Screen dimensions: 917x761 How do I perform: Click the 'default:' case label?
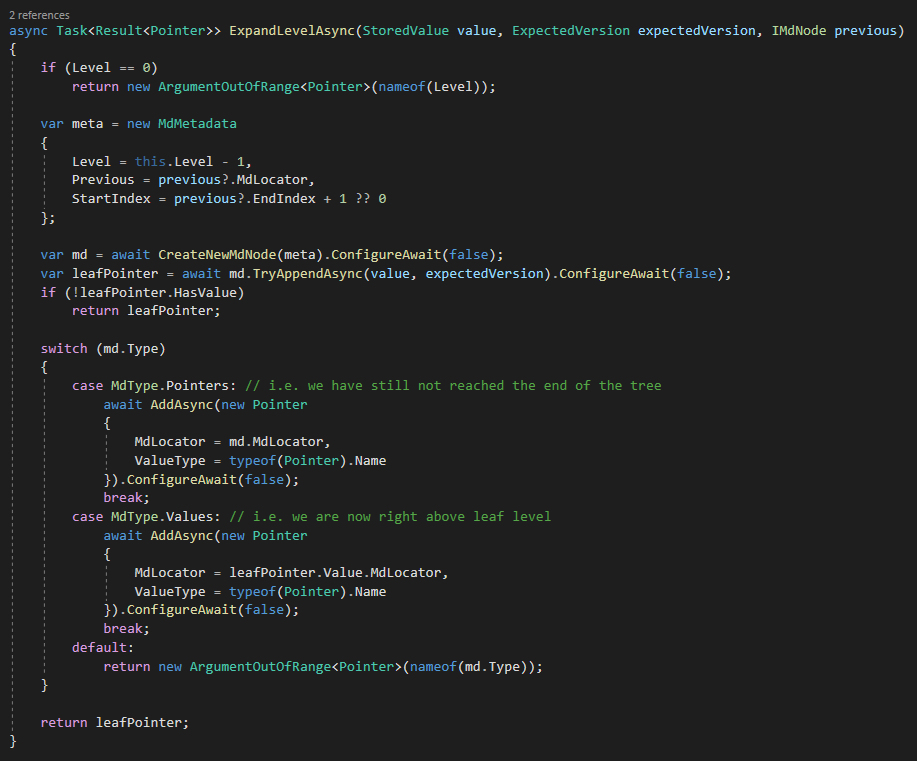(103, 648)
